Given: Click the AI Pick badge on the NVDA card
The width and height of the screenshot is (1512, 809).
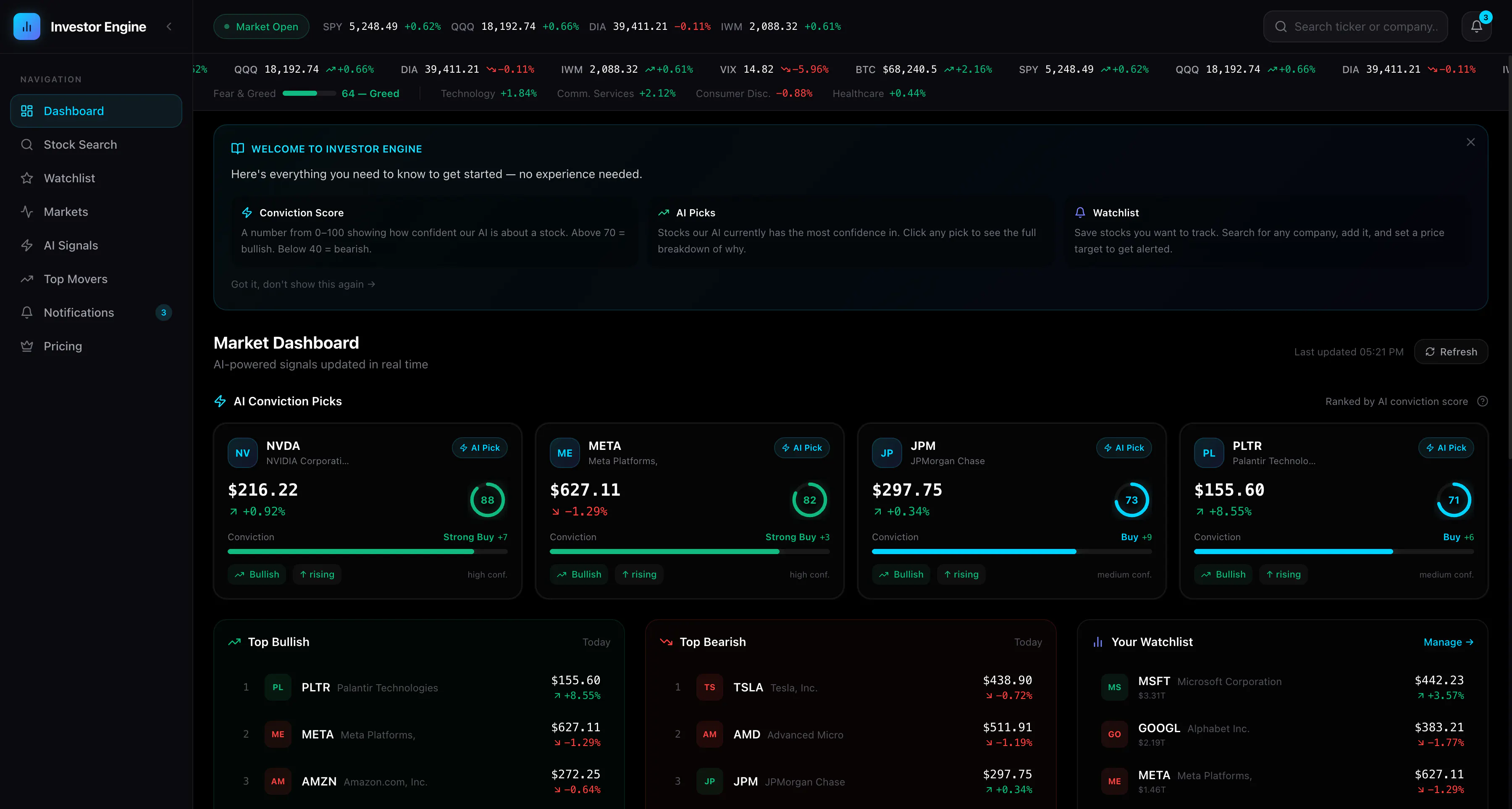Looking at the screenshot, I should pyautogui.click(x=480, y=448).
